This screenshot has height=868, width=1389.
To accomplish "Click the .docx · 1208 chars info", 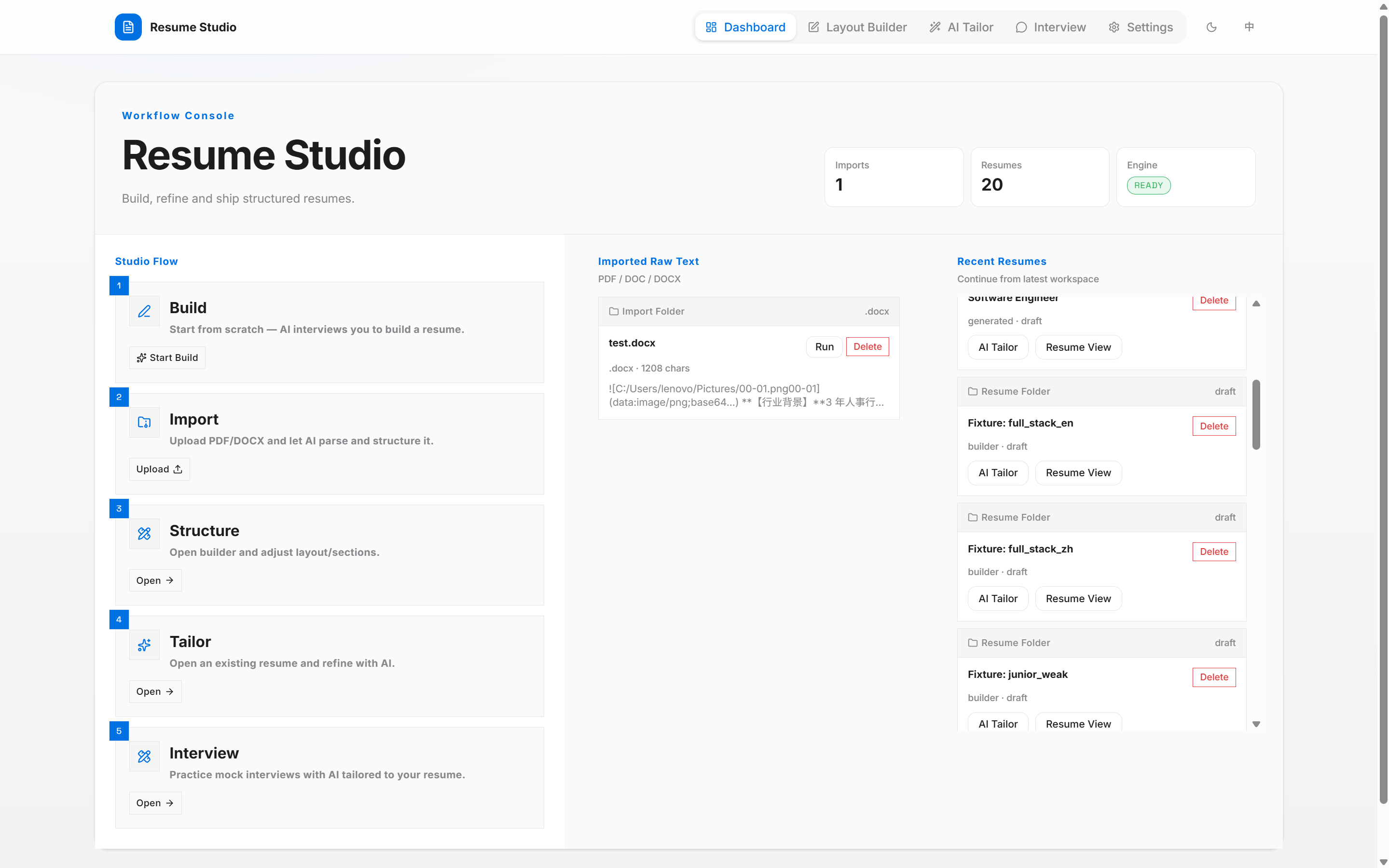I will tap(648, 369).
